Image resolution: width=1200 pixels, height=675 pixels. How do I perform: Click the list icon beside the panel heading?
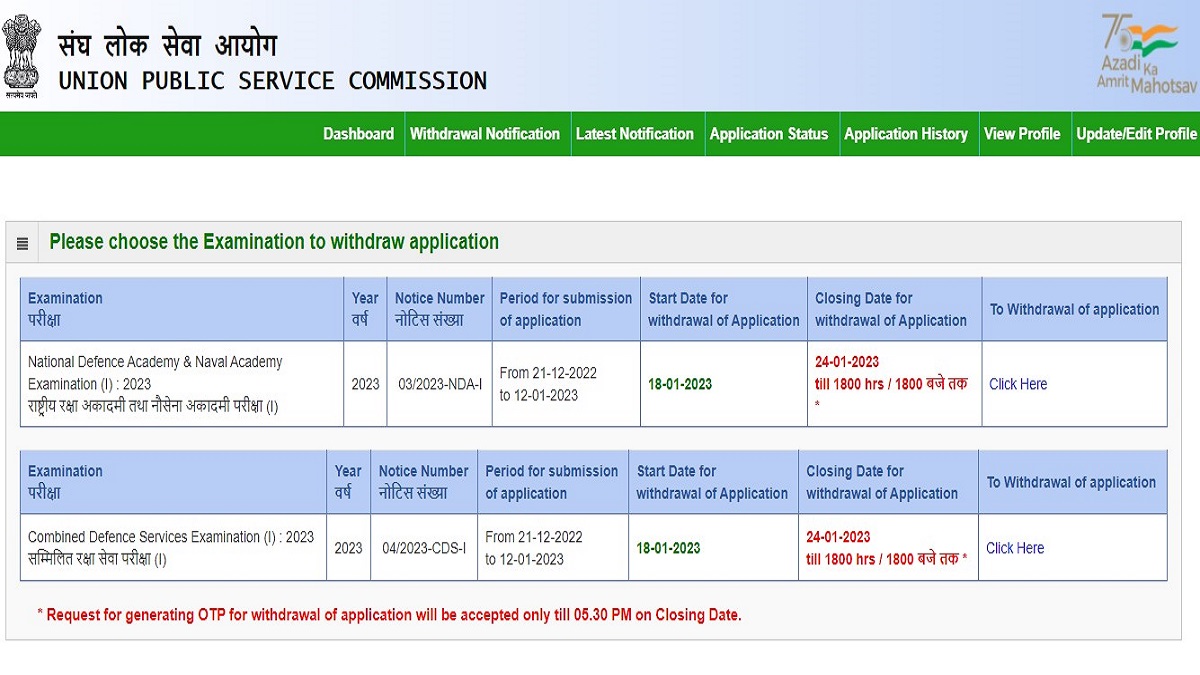[22, 243]
